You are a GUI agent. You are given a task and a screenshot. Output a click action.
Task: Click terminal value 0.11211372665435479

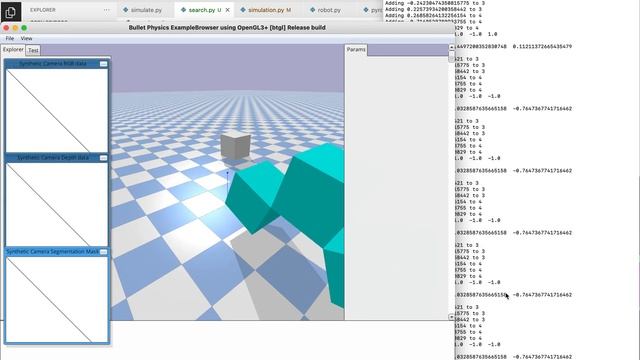tap(542, 47)
